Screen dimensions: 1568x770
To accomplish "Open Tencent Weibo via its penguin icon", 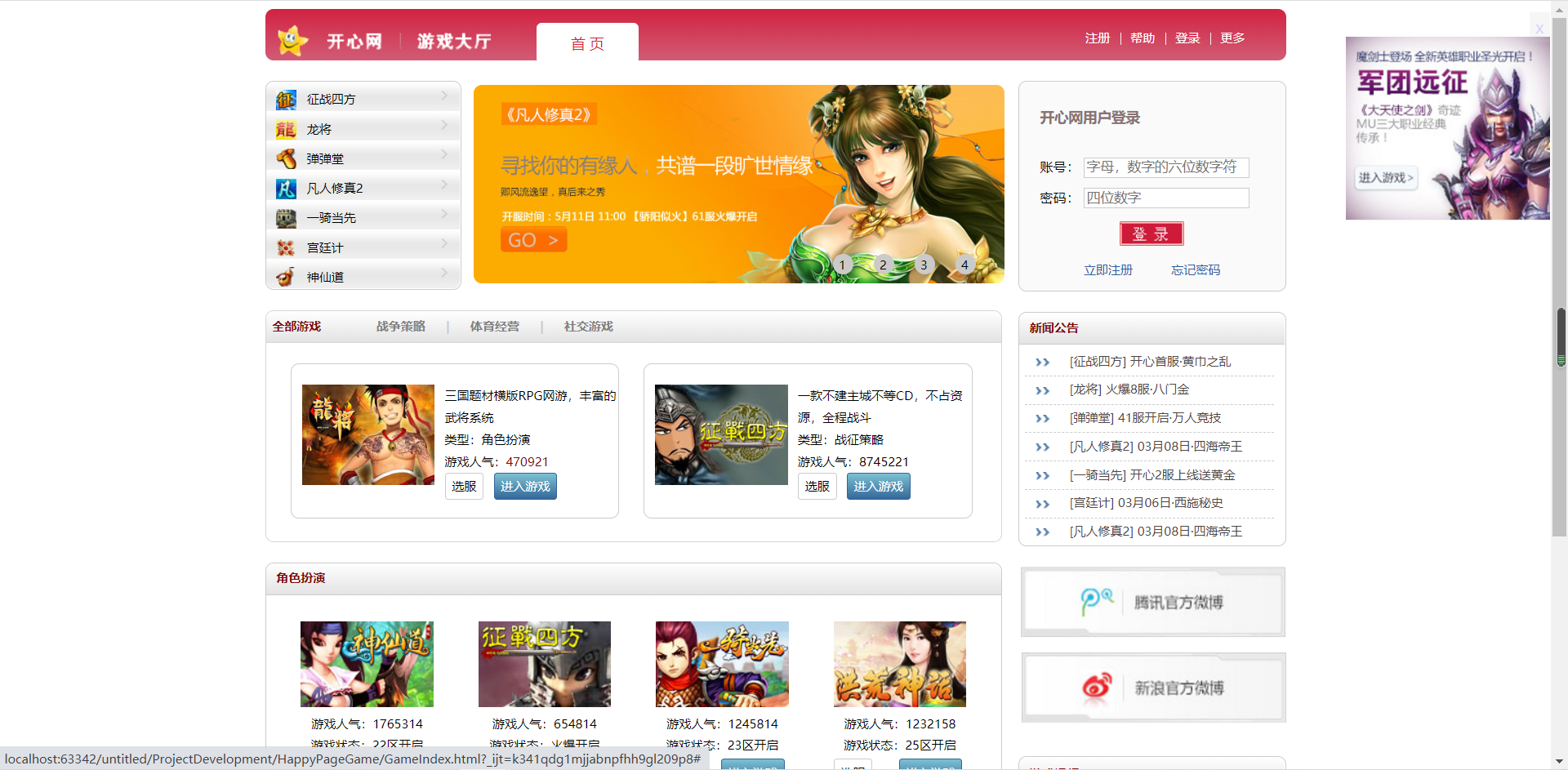I will [x=1098, y=601].
